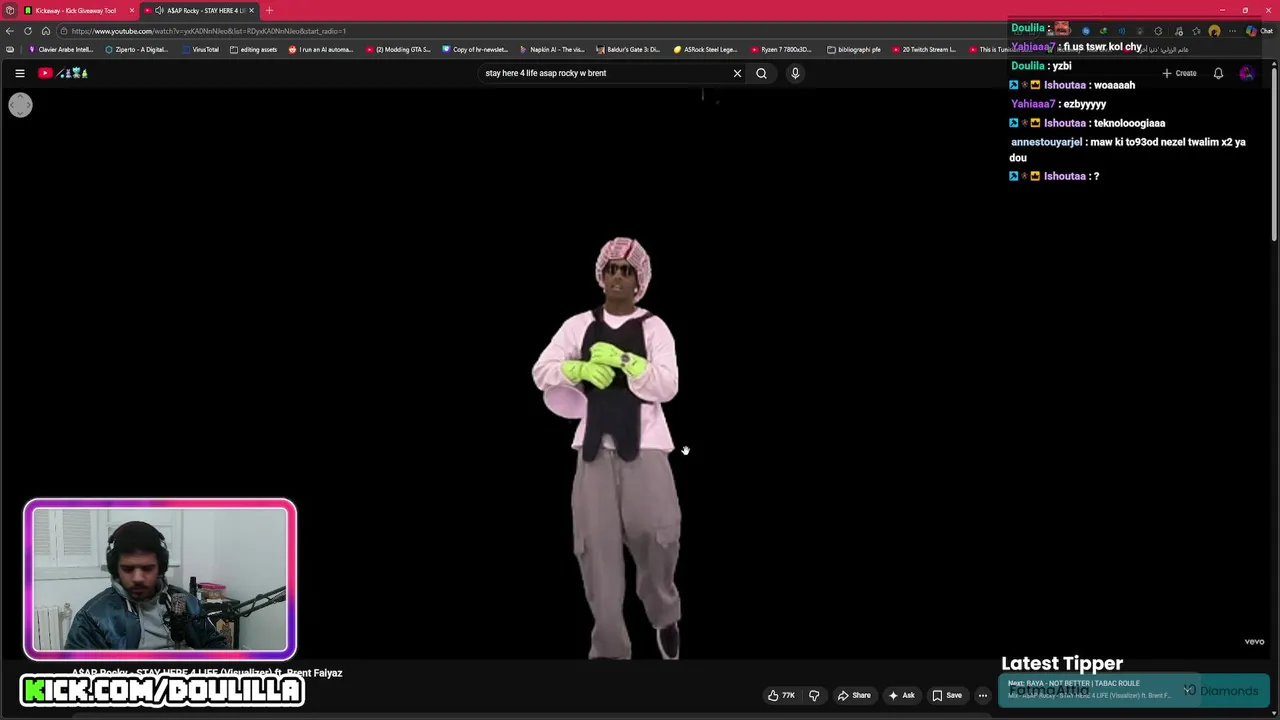This screenshot has height=720, width=1280.
Task: Expand the editing assets bookmark folder
Action: (254, 49)
